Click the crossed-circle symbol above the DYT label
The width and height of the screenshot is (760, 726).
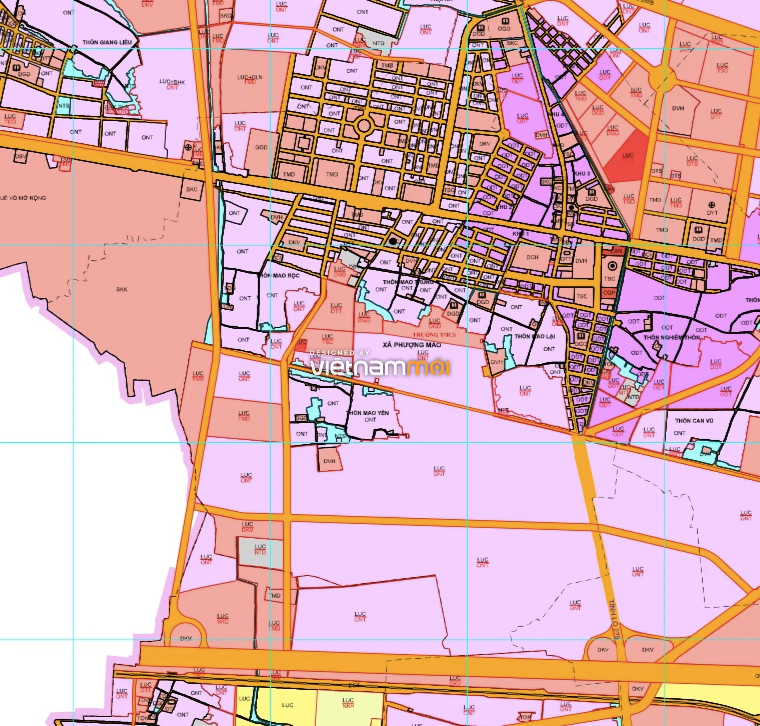(712, 205)
